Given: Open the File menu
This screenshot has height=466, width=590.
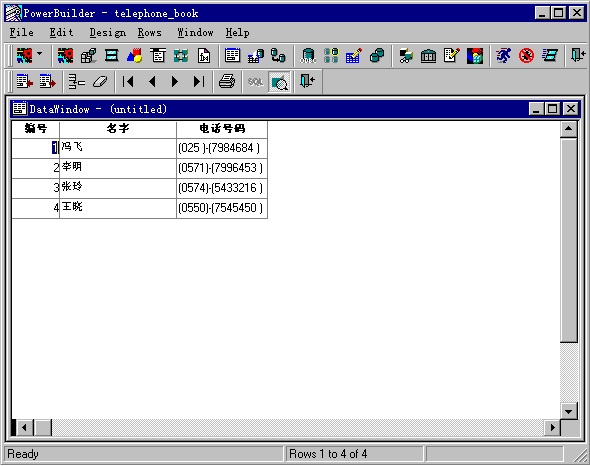Looking at the screenshot, I should pyautogui.click(x=21, y=33).
